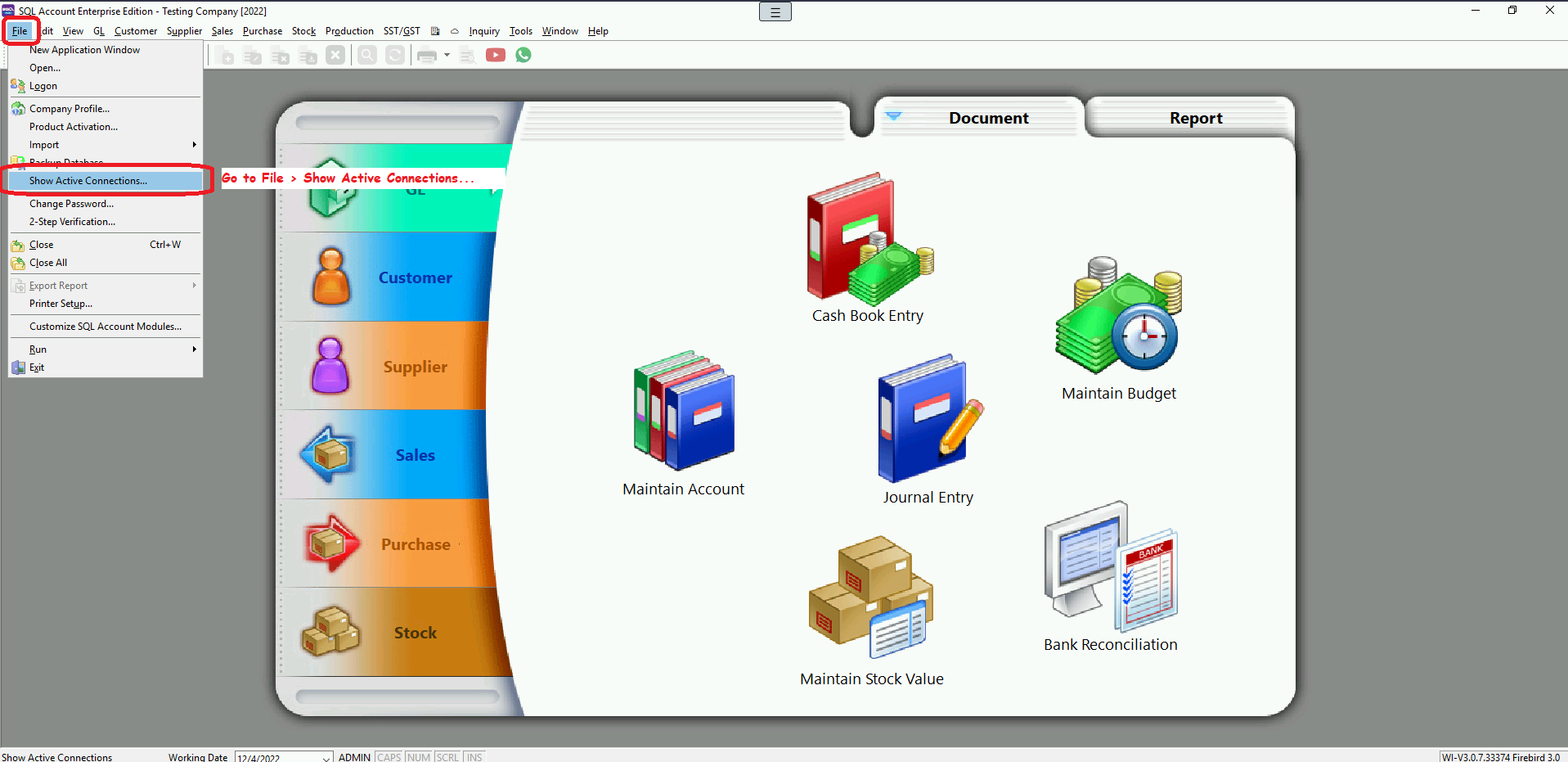Click the New document toolbar icon
1568x762 pixels.
(226, 56)
